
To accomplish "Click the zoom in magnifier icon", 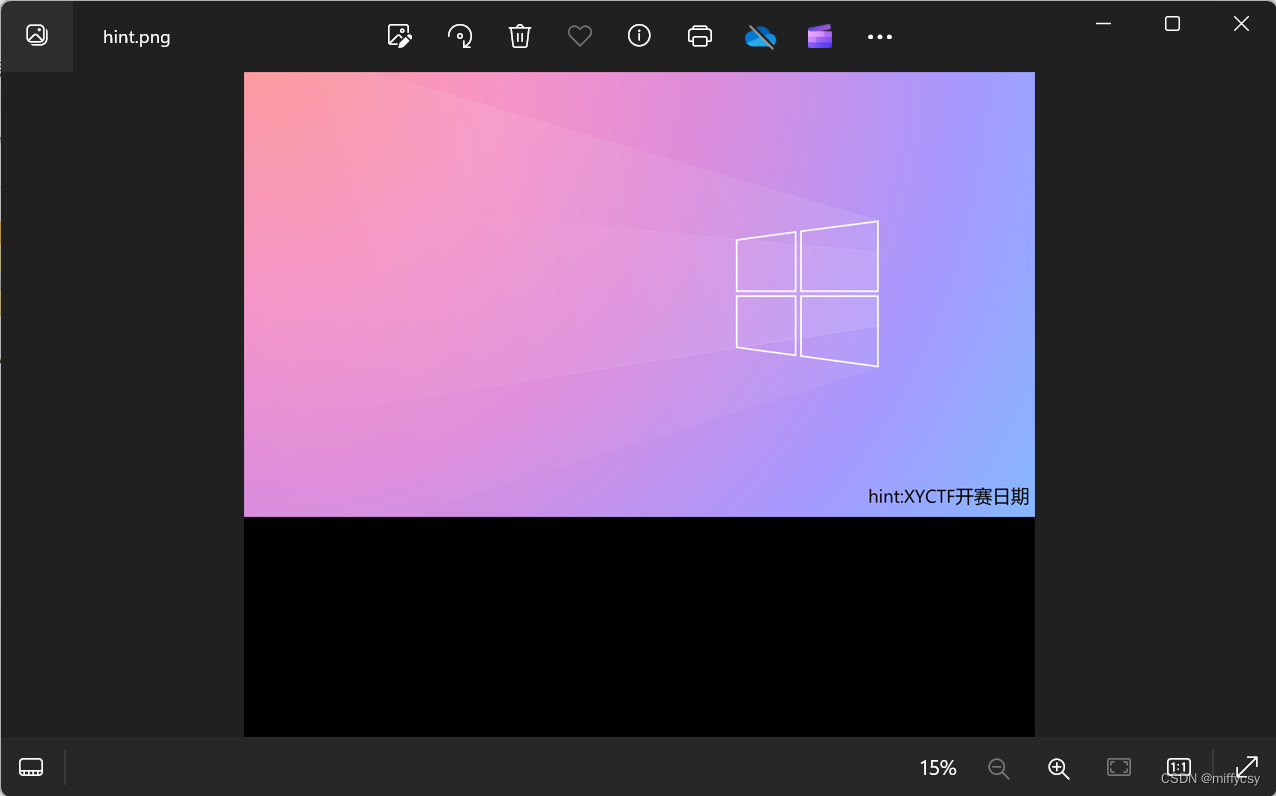I will [1058, 768].
